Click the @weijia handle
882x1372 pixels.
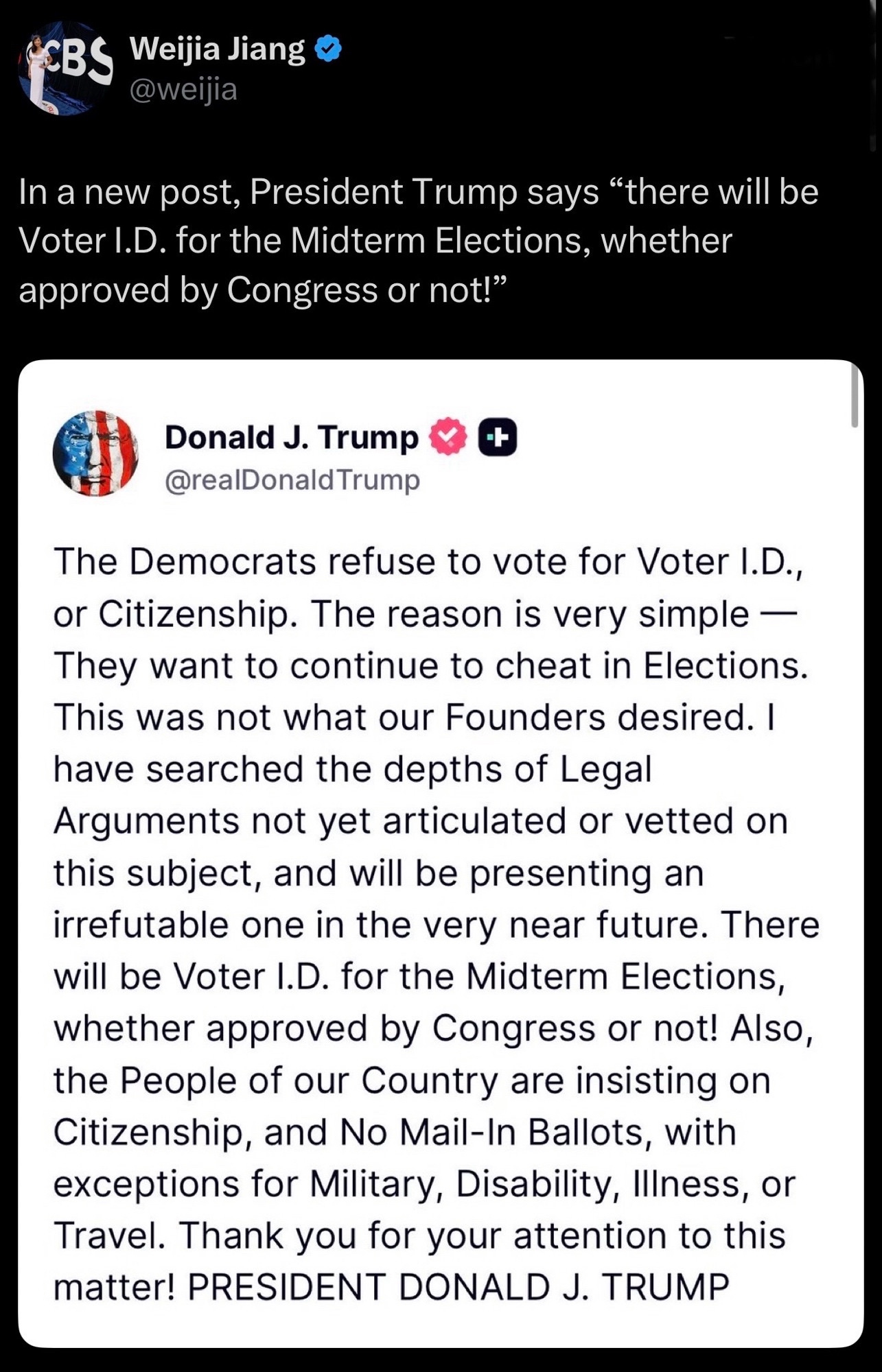[x=183, y=89]
